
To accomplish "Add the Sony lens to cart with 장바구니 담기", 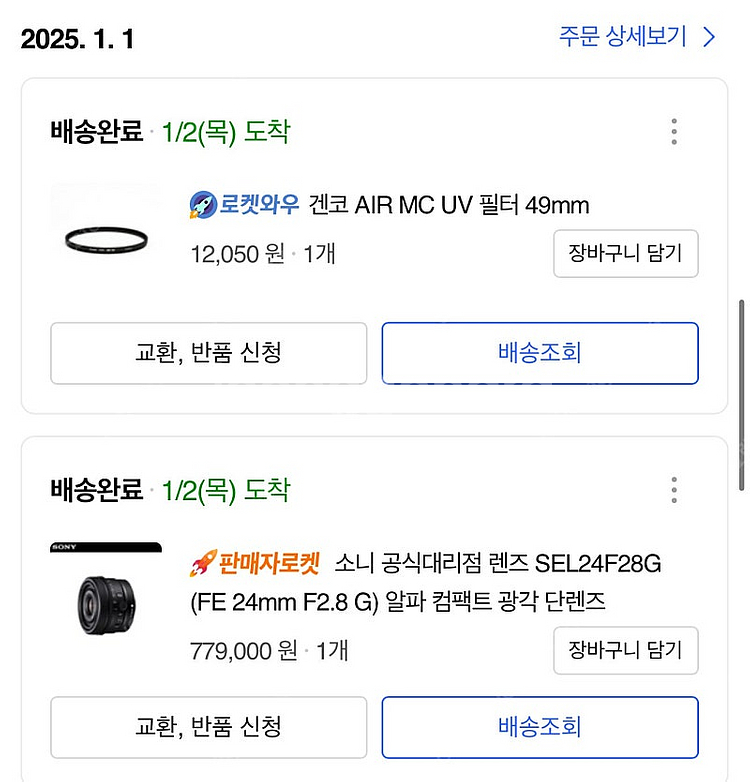I will (x=625, y=651).
